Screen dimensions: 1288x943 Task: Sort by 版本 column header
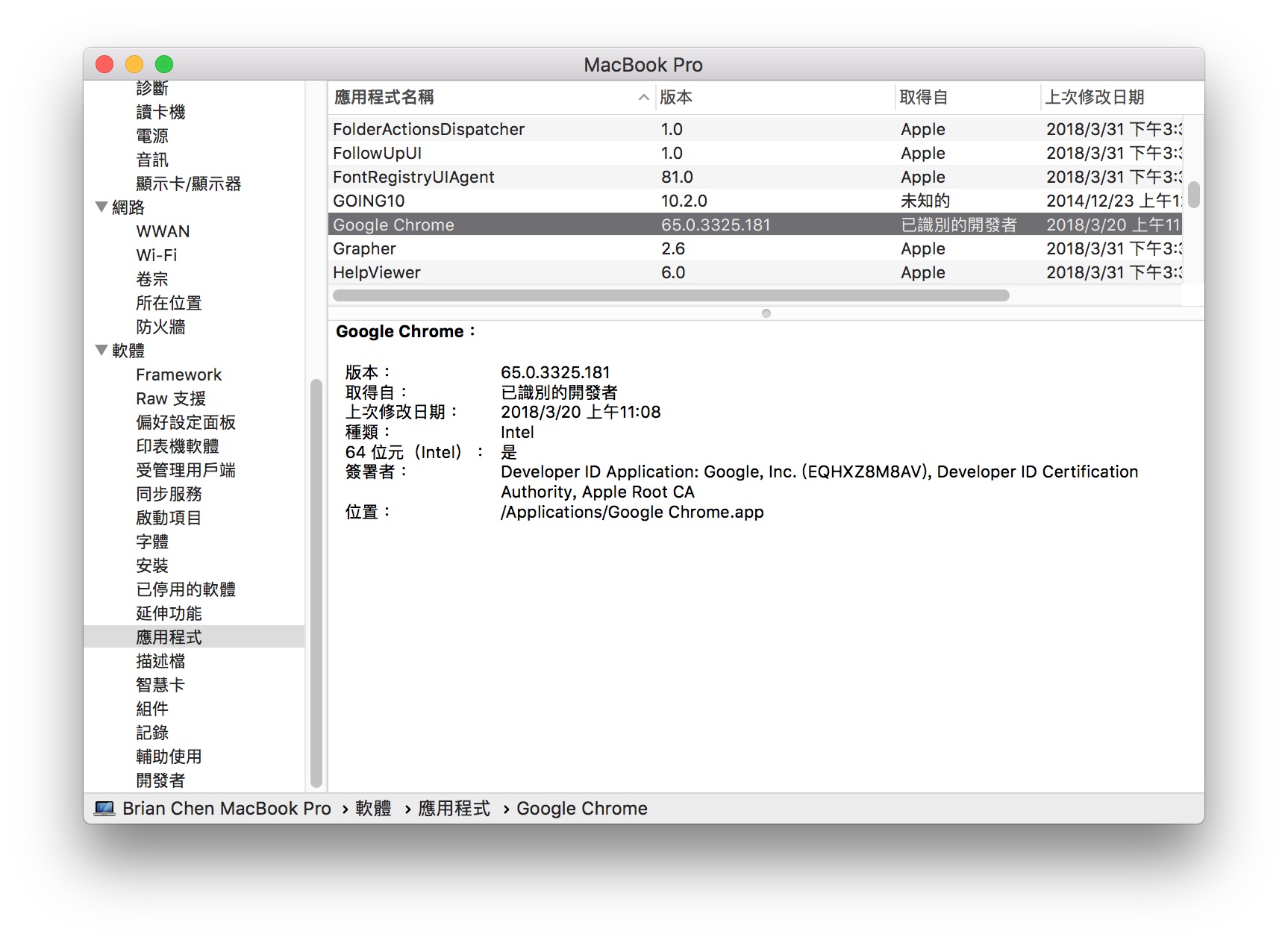[775, 98]
